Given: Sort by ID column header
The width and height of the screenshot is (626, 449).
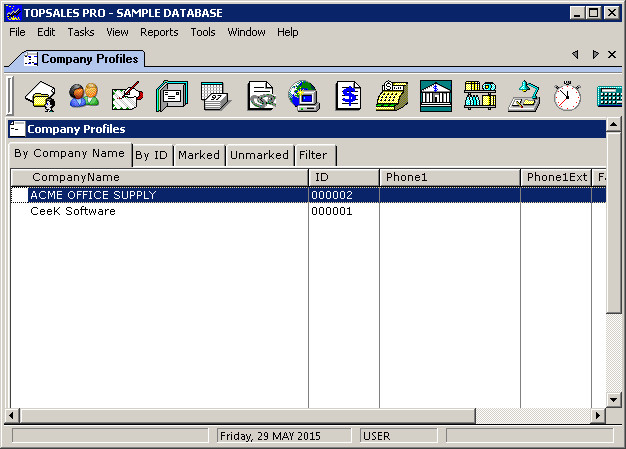Looking at the screenshot, I should [344, 177].
